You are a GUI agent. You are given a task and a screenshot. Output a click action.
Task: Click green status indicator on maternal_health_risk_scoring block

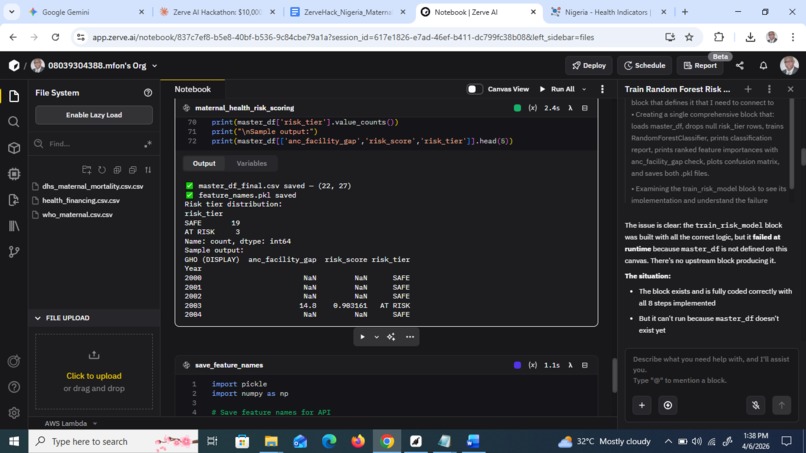point(517,108)
